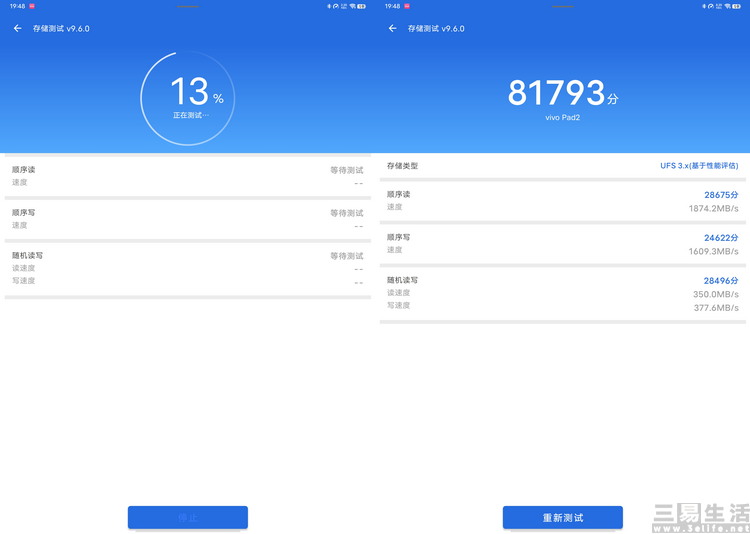This screenshot has height=534, width=750.
Task: Tap the 13% progress circle
Action: [188, 99]
